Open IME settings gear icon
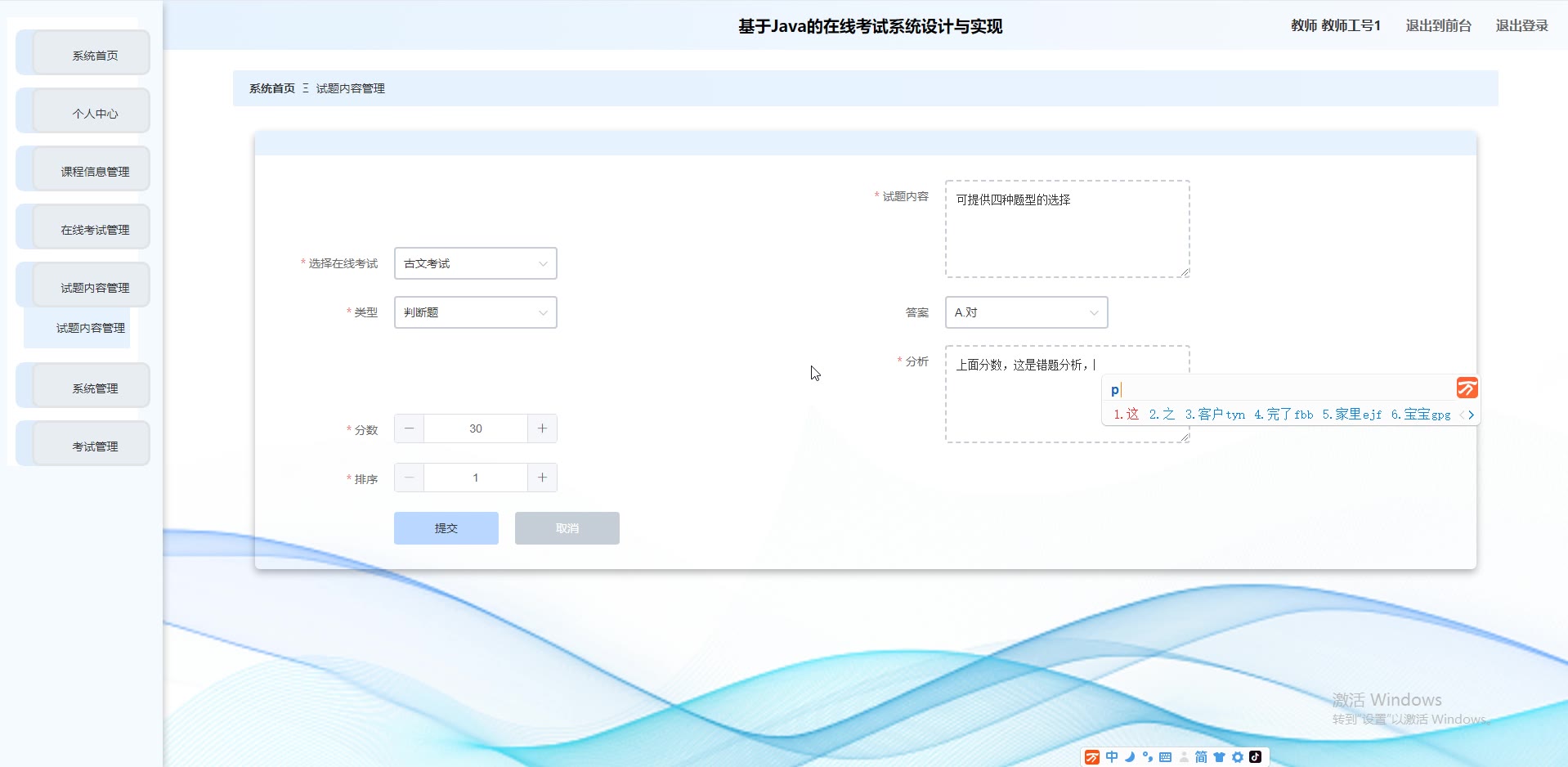Image resolution: width=1568 pixels, height=767 pixels. click(x=1238, y=757)
